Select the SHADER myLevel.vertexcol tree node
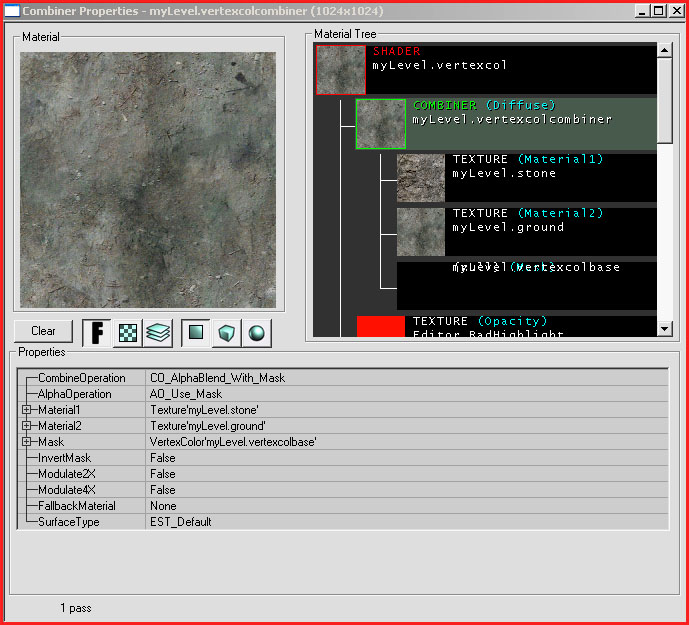The height and width of the screenshot is (625, 689). pos(486,69)
